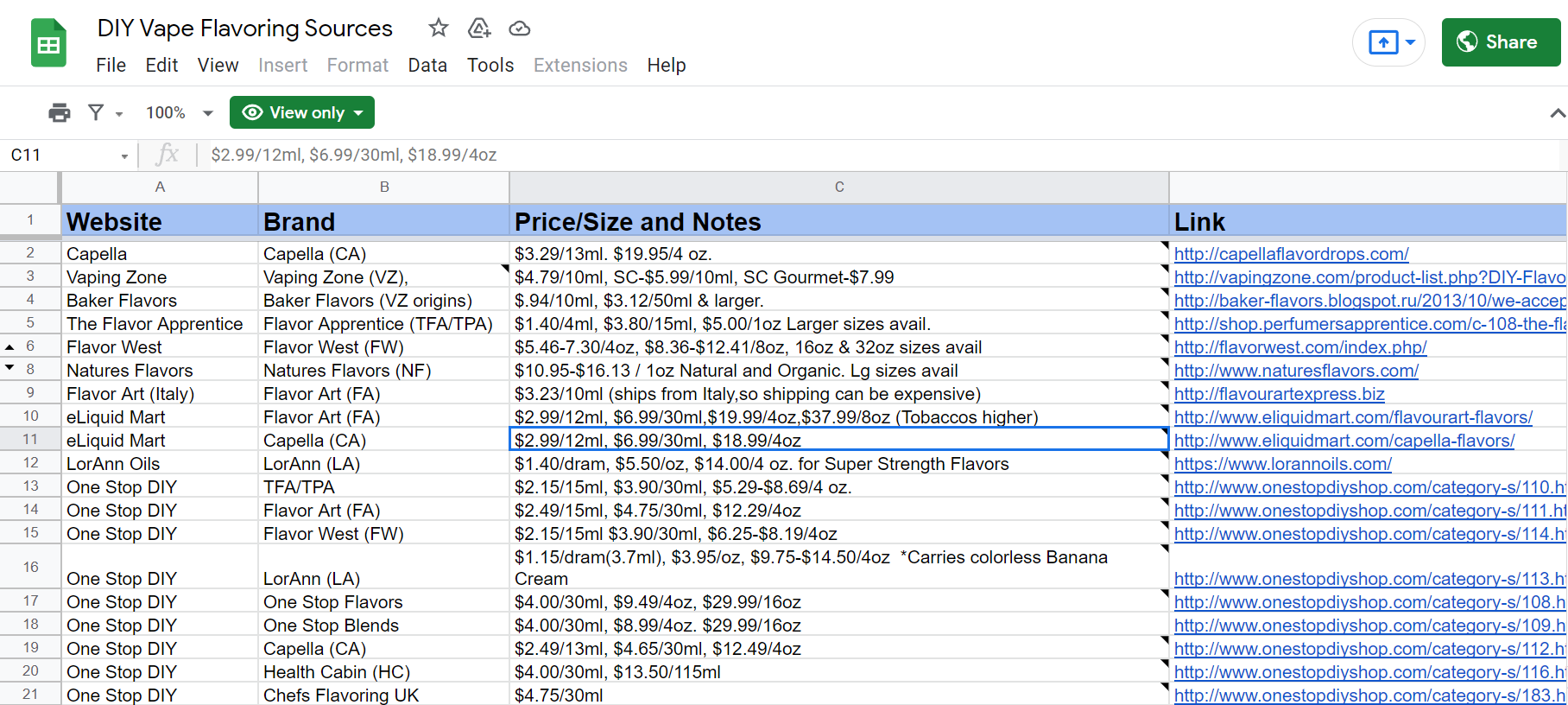Open the Help menu
This screenshot has width=1568, height=705.
[x=667, y=65]
